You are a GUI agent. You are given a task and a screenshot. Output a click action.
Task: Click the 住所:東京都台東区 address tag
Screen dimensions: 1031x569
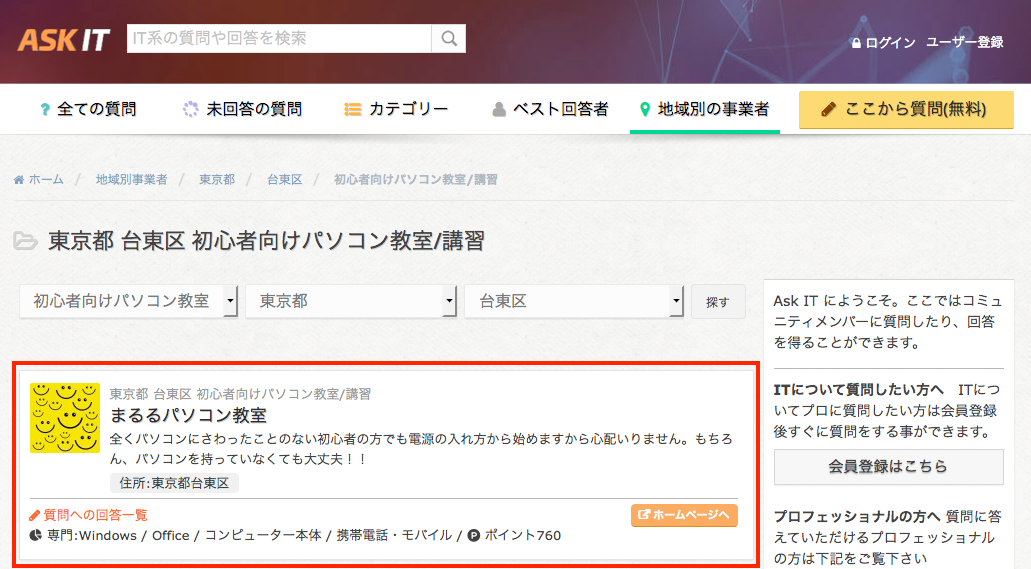click(x=174, y=483)
